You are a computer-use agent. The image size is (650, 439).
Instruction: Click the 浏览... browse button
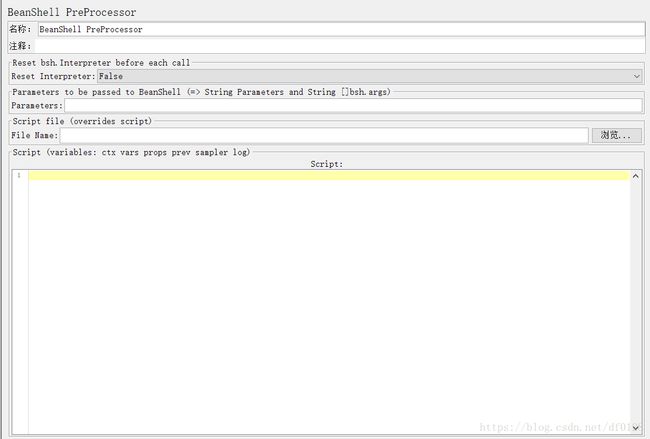(617, 135)
